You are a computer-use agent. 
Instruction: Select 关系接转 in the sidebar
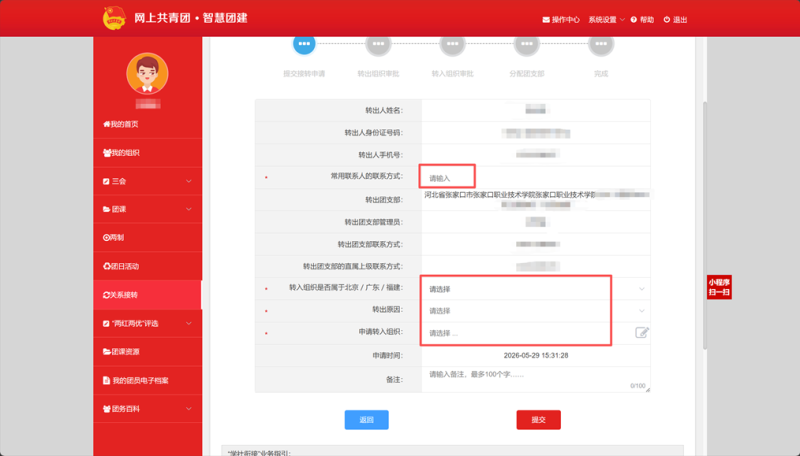147,294
